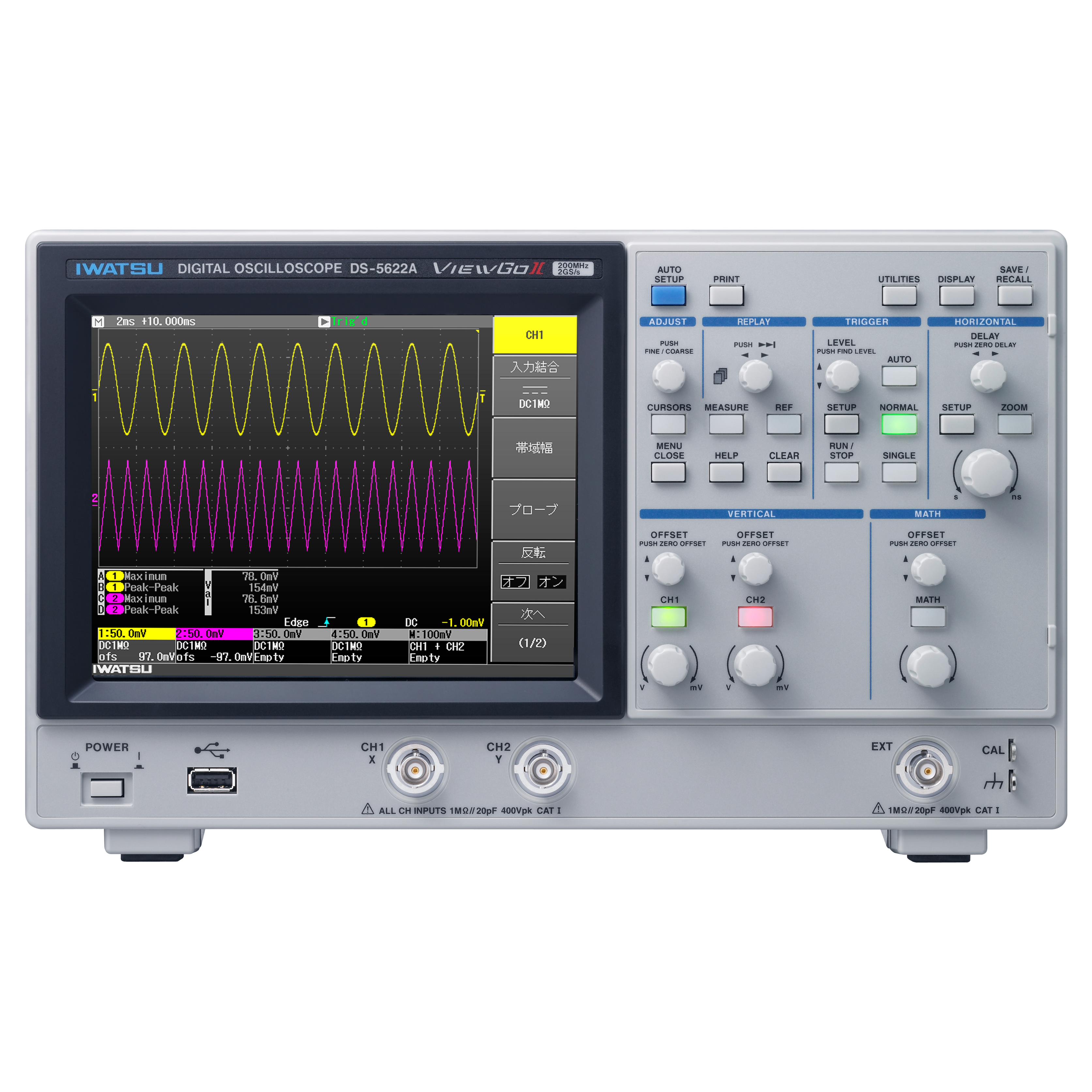Click the rising edge trigger slope icon
The height and width of the screenshot is (1092, 1092).
pyautogui.click(x=327, y=622)
